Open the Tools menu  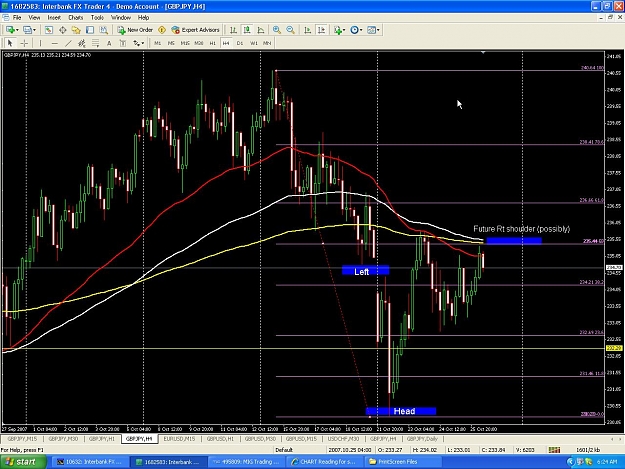[97, 18]
